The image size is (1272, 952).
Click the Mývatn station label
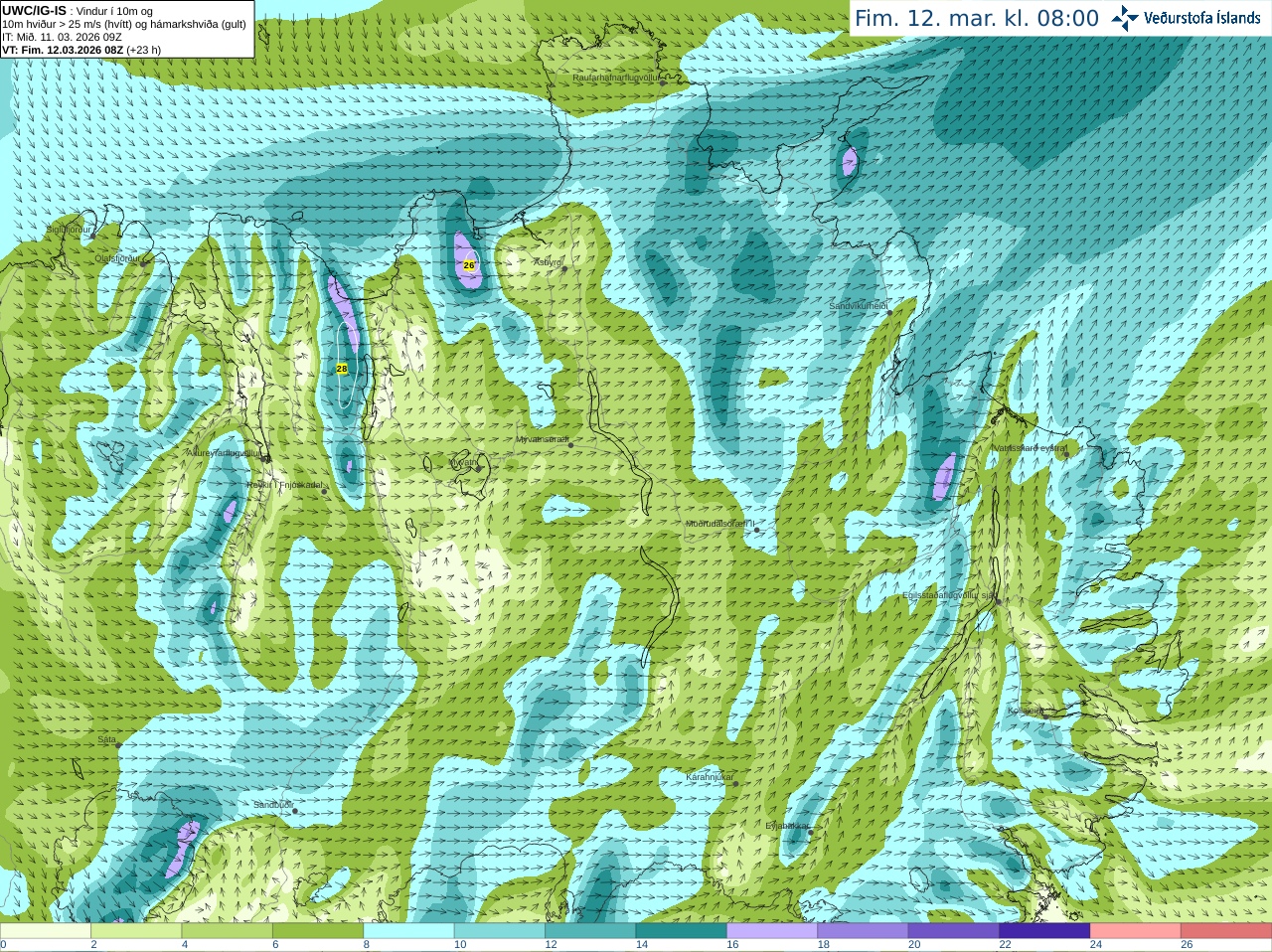click(x=463, y=462)
